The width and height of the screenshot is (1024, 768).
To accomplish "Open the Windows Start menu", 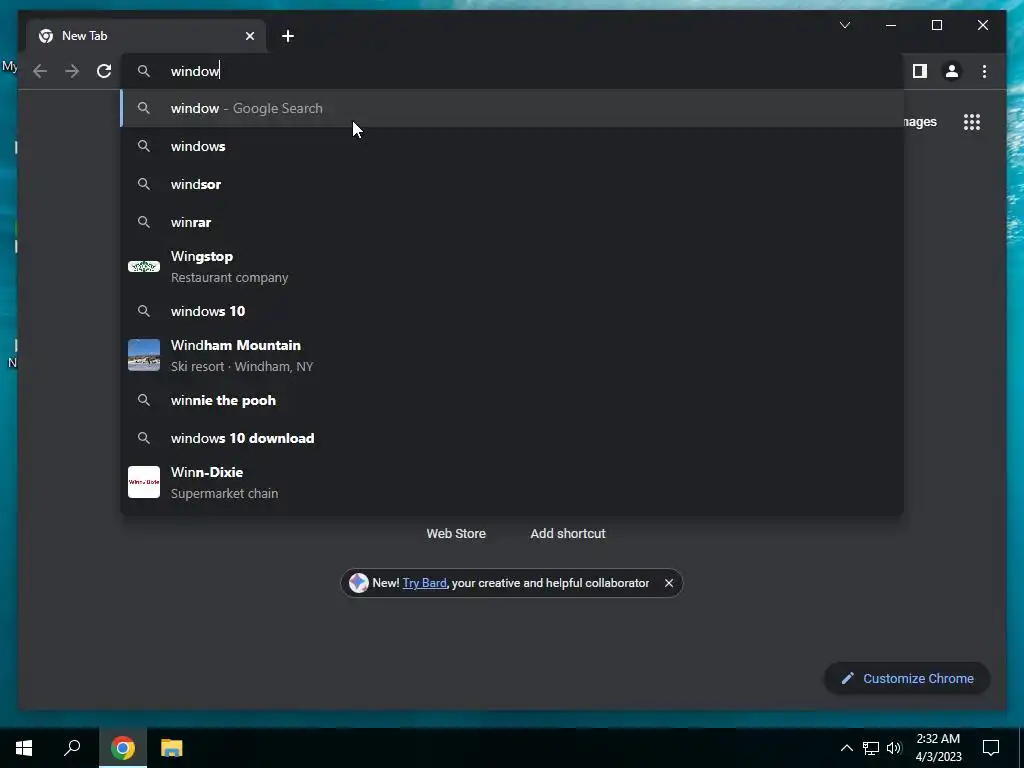I will (24, 748).
